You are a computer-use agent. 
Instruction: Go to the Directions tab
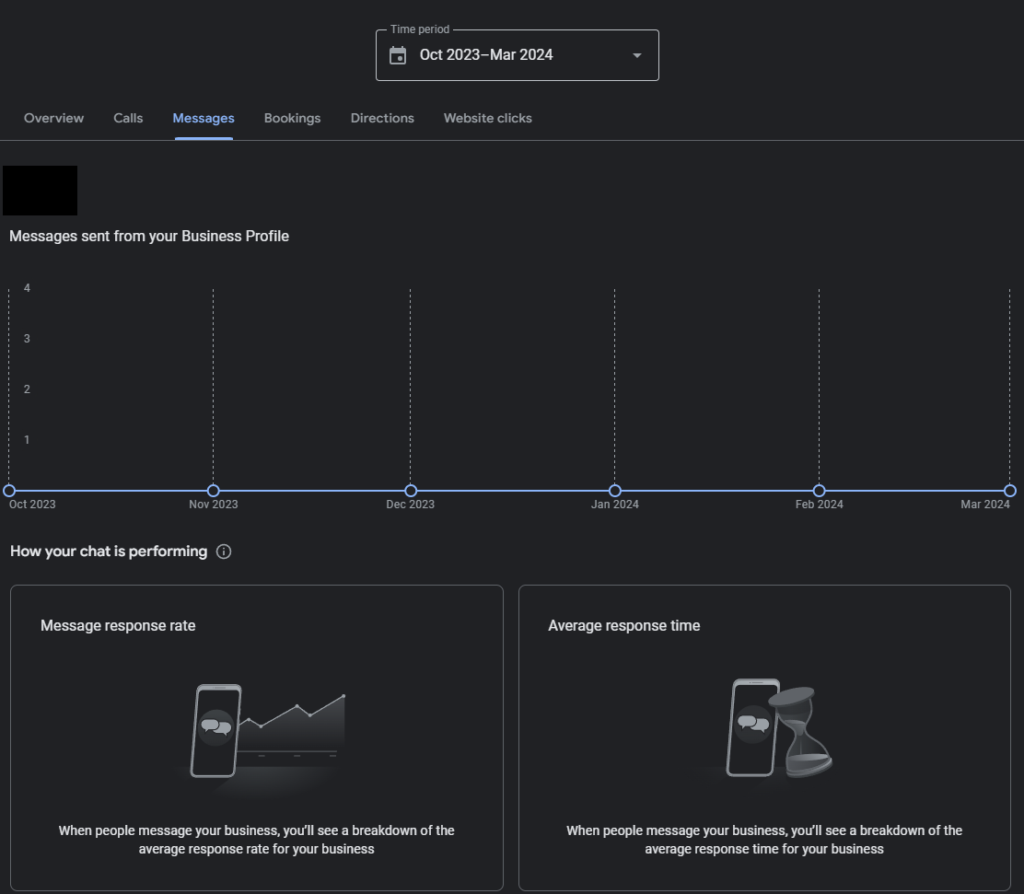(382, 118)
